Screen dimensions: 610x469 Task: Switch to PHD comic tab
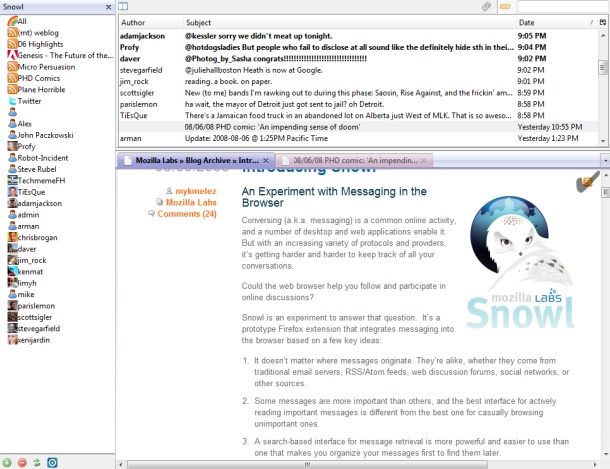click(349, 160)
